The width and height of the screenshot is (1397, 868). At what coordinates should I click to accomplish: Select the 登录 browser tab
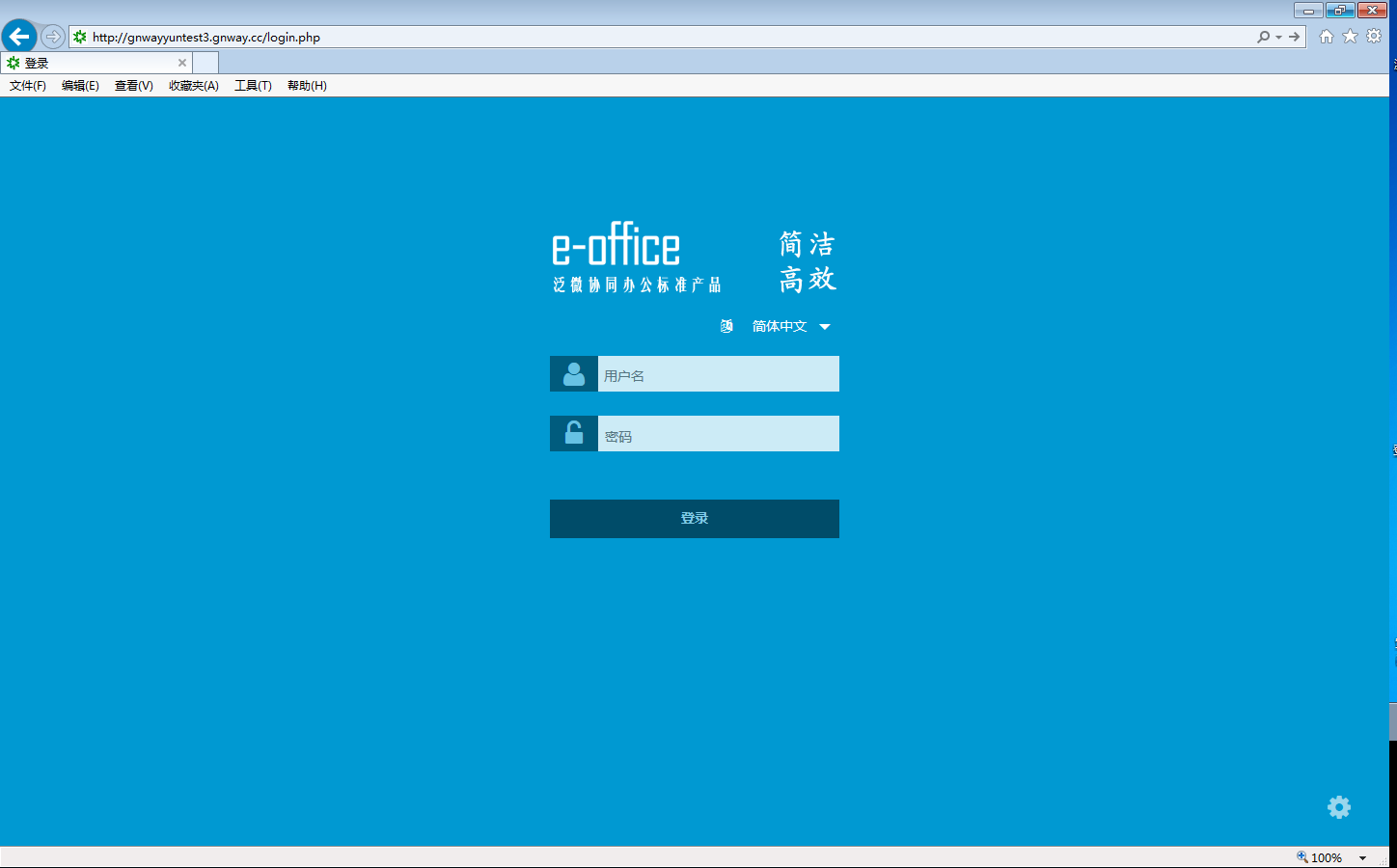pos(96,63)
